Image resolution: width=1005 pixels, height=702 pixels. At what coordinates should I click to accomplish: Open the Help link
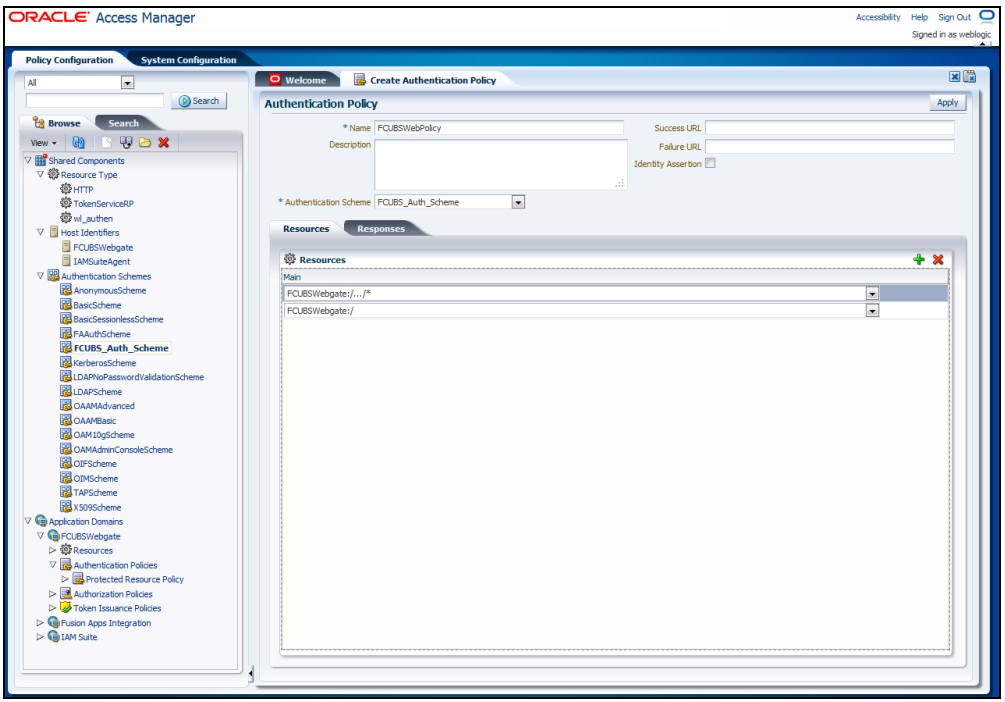(x=919, y=17)
